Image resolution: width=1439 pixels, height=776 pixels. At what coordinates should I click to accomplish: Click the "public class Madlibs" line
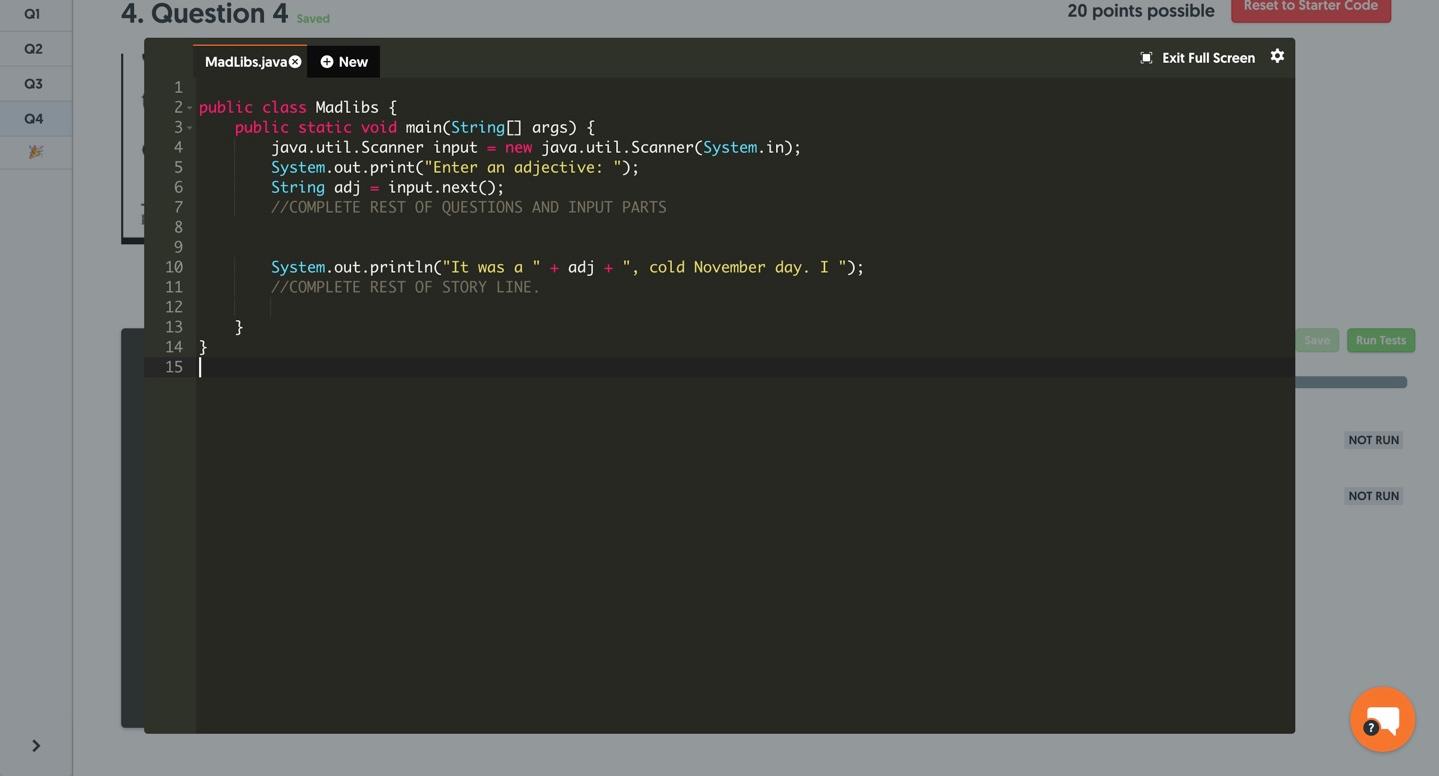[x=297, y=107]
